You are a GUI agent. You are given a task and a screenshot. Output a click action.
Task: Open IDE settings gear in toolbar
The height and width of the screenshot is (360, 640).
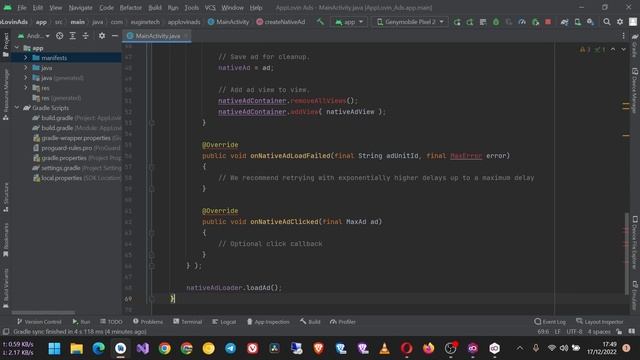[620, 22]
